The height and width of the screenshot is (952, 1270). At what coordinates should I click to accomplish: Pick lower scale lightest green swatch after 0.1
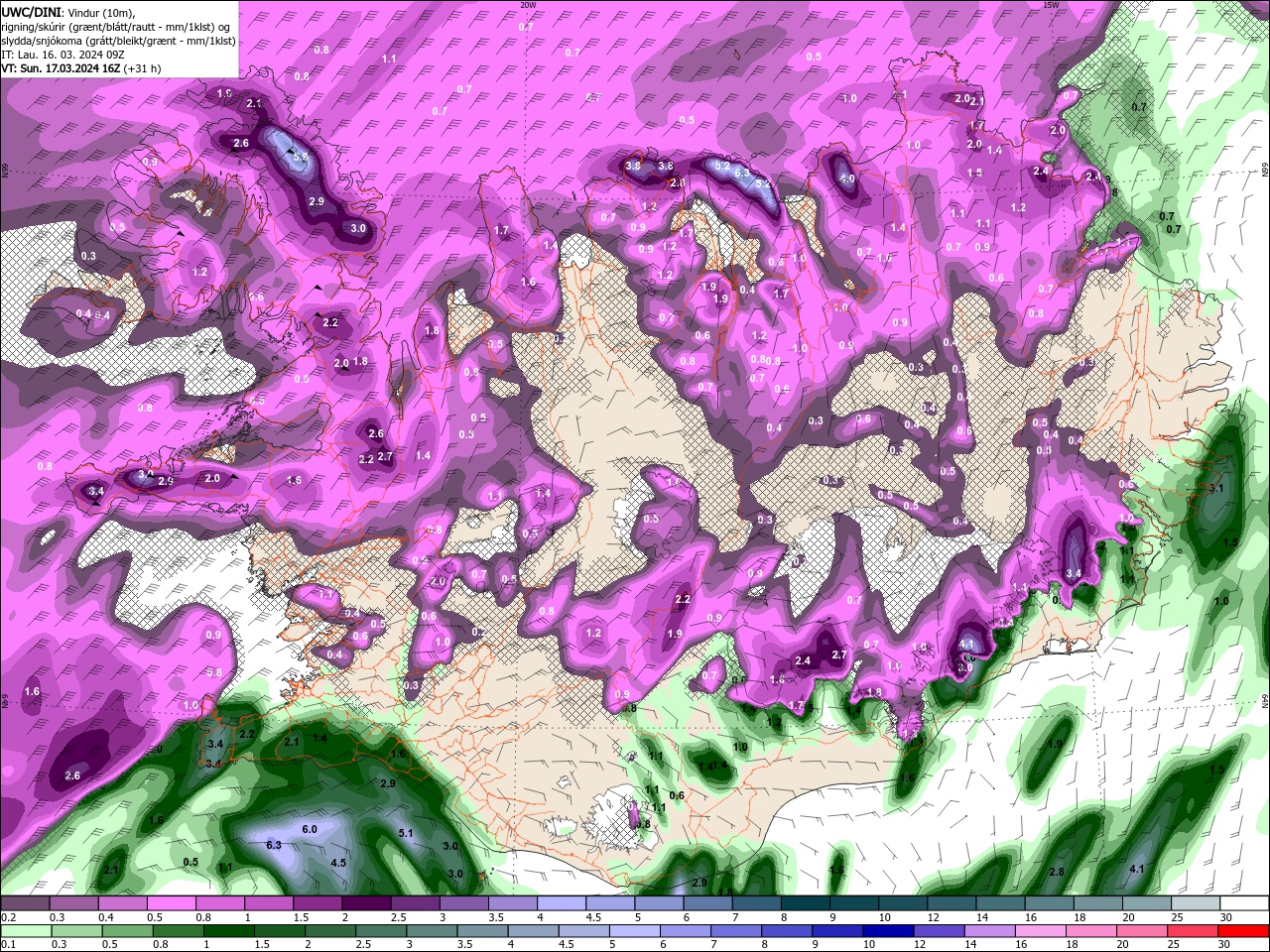(x=25, y=931)
